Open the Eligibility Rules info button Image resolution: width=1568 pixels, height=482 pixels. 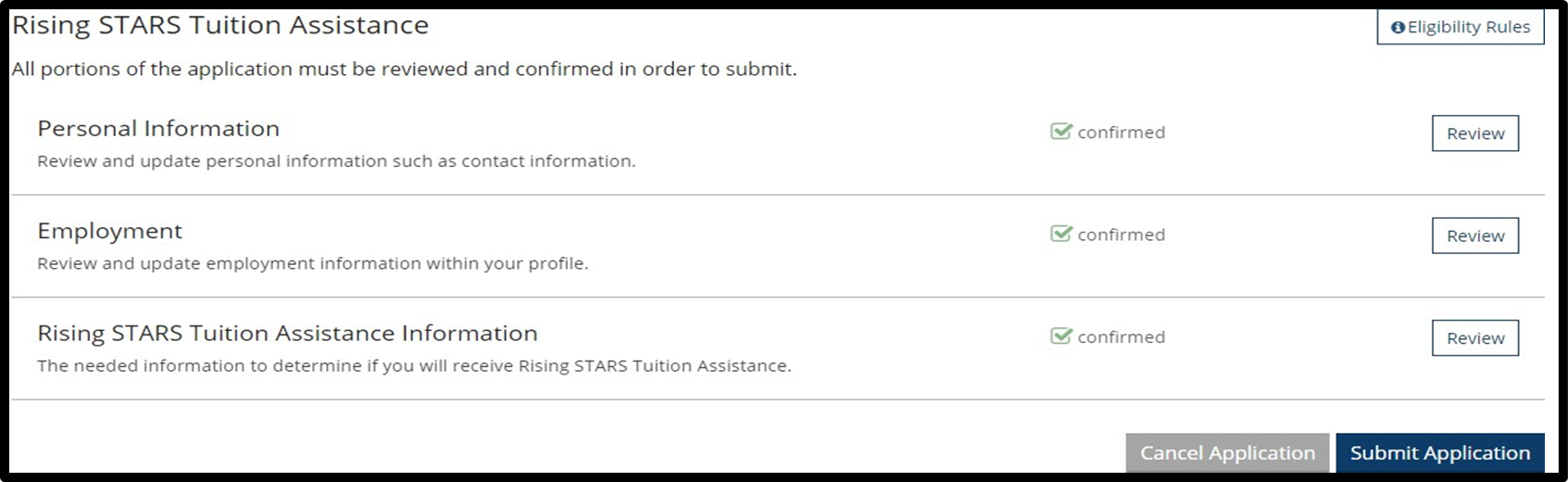[1461, 27]
